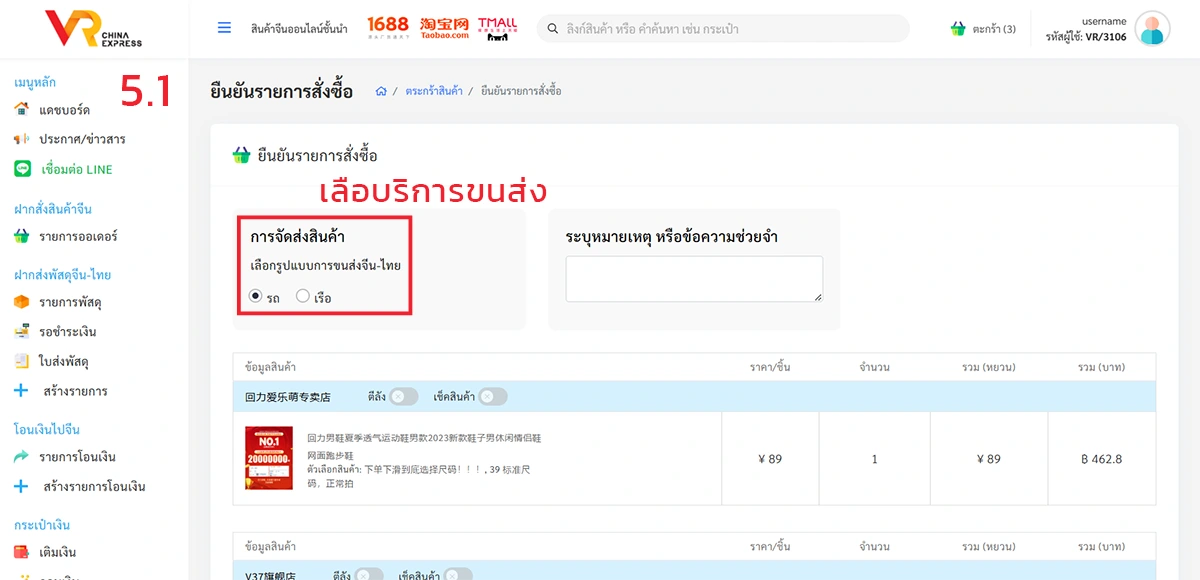This screenshot has height=580, width=1200.
Task: Click the remarks note text area
Action: click(x=694, y=278)
